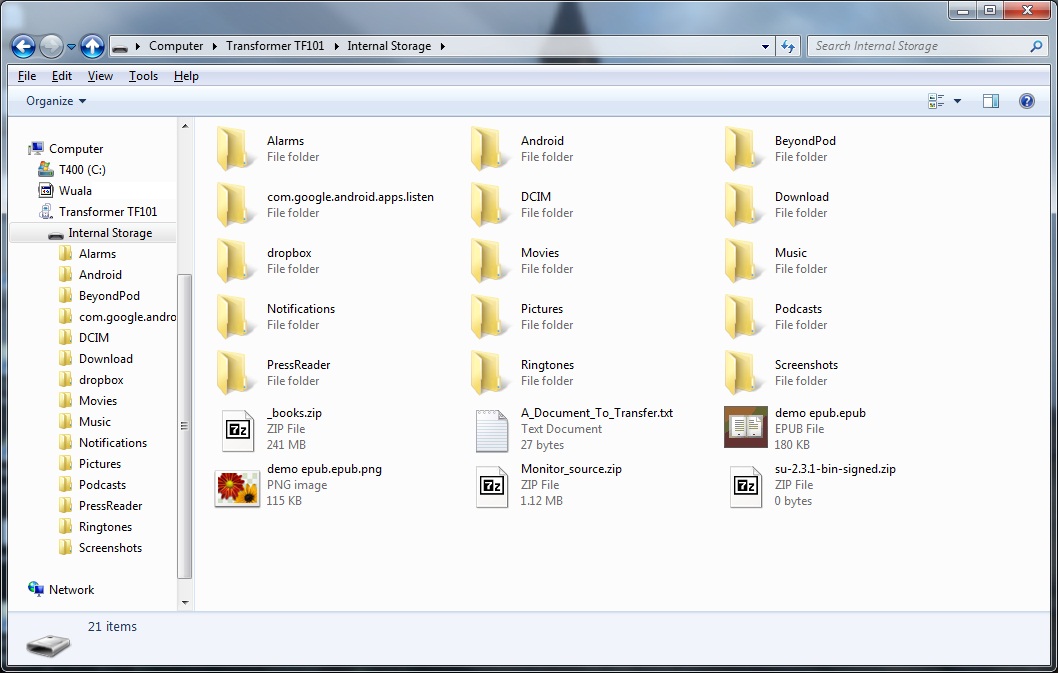Click the Up one level arrow button
1058x673 pixels.
[x=92, y=46]
